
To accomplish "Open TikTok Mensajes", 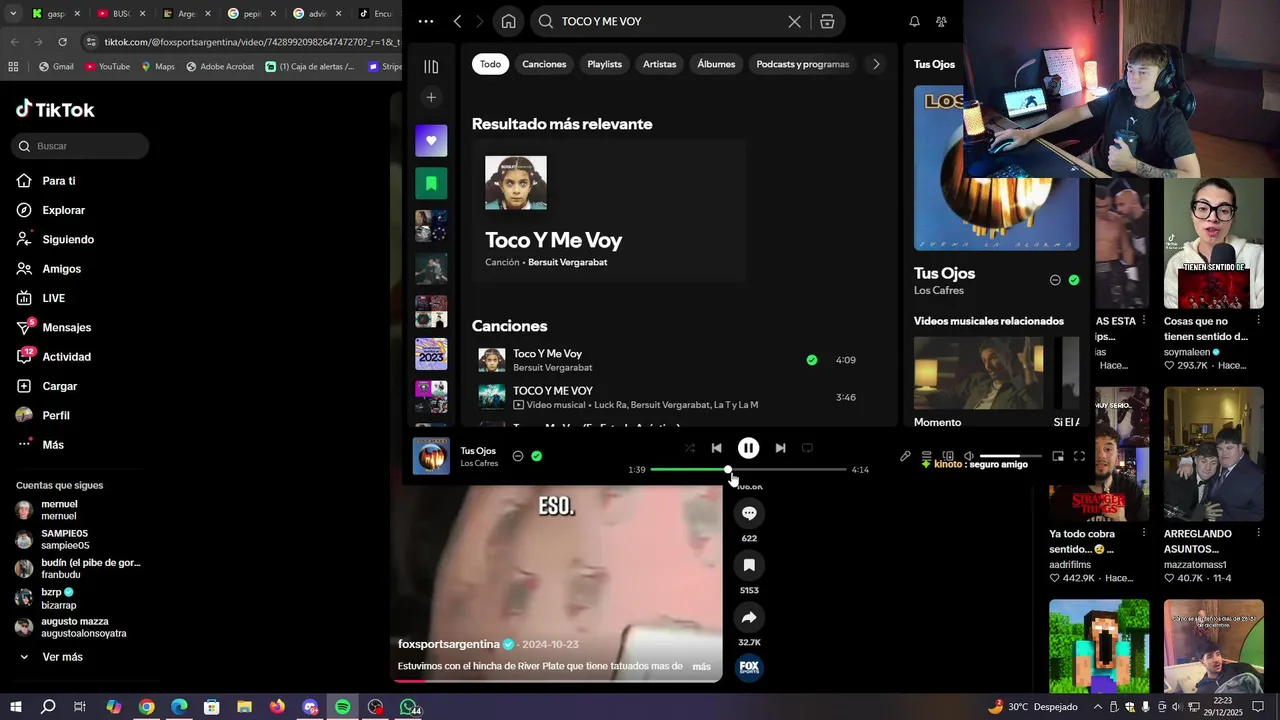I will [x=66, y=327].
